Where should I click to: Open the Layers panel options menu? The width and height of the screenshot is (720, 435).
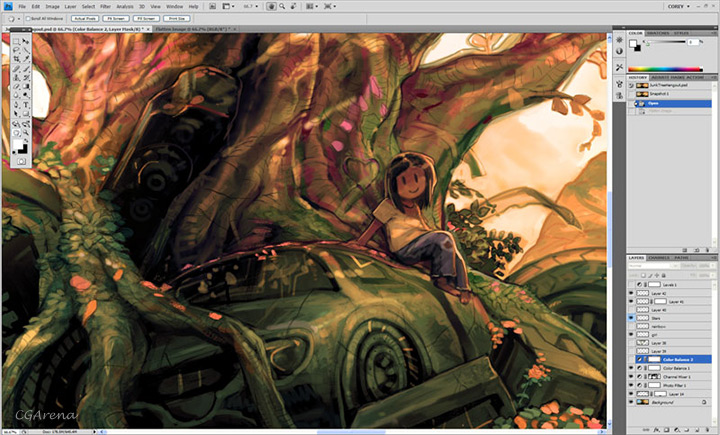(714, 258)
